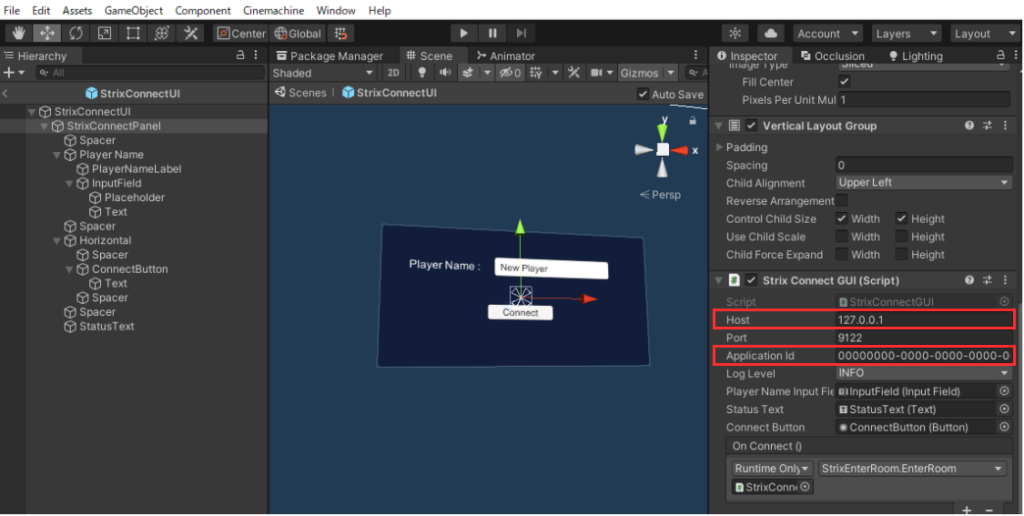Select the Rect Transform tool
The width and height of the screenshot is (1024, 516).
133,33
